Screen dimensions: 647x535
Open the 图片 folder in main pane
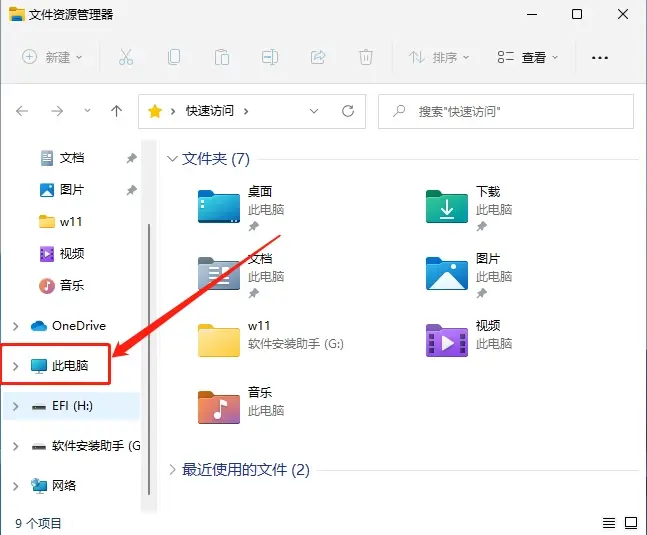[447, 273]
